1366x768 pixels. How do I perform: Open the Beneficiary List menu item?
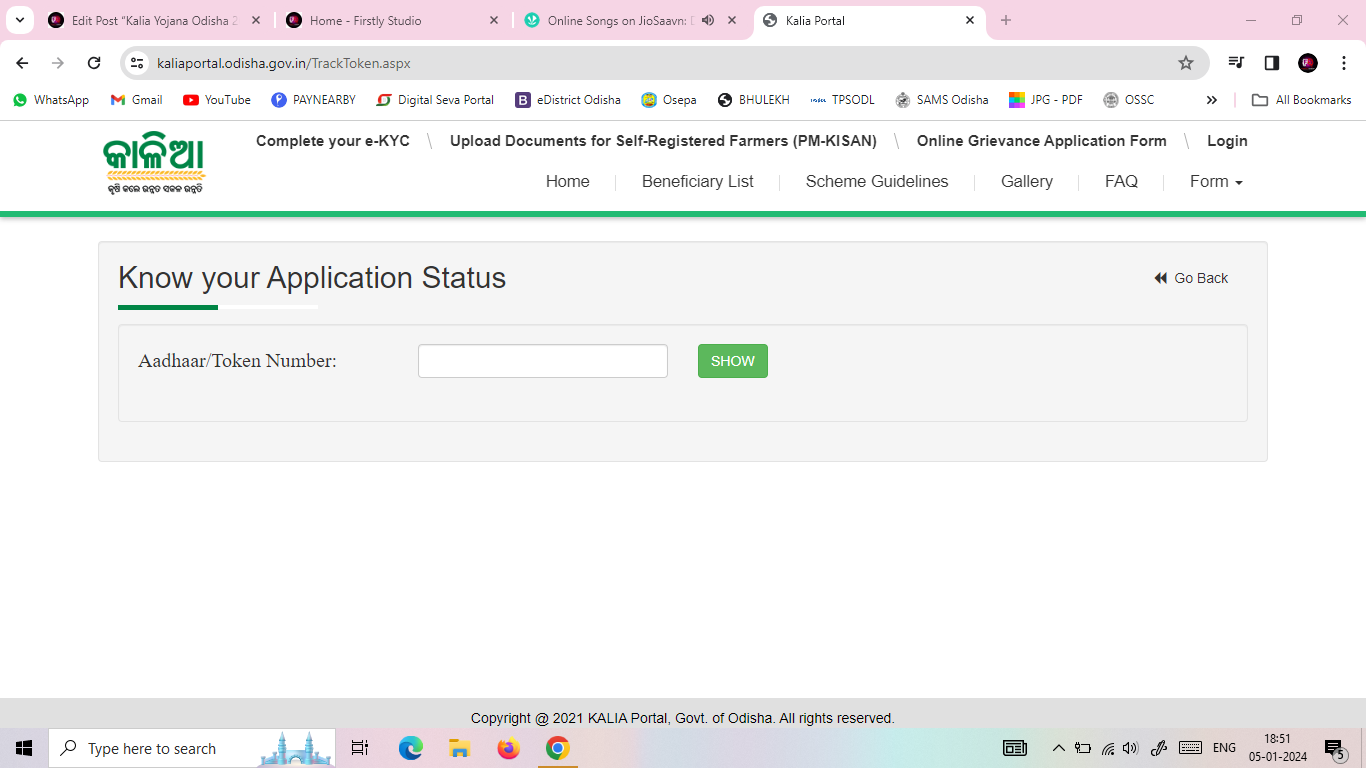697,181
